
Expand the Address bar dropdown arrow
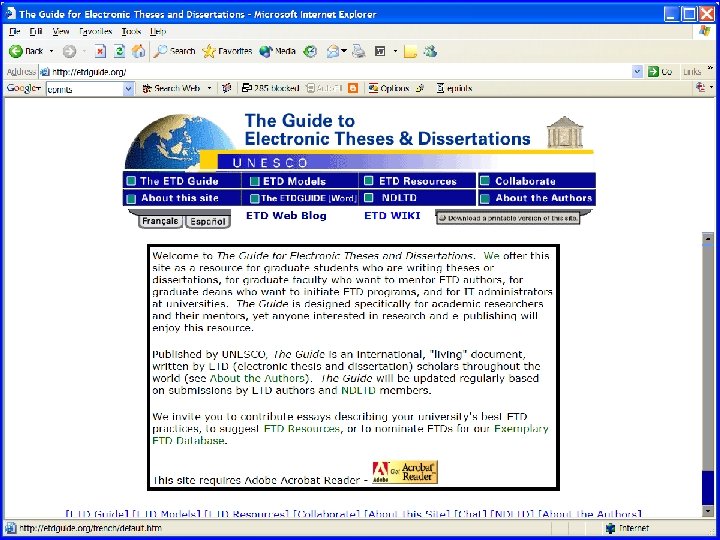coord(637,72)
